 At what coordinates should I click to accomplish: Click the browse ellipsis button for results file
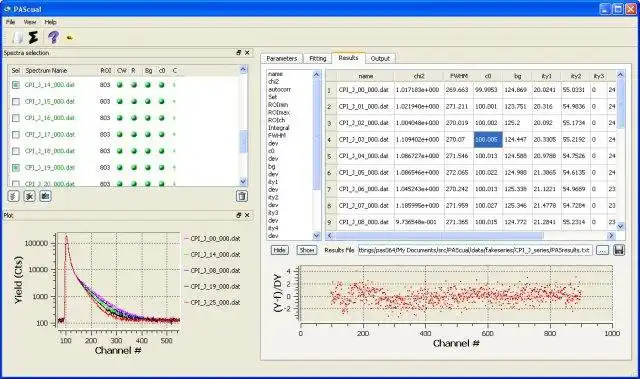click(602, 250)
